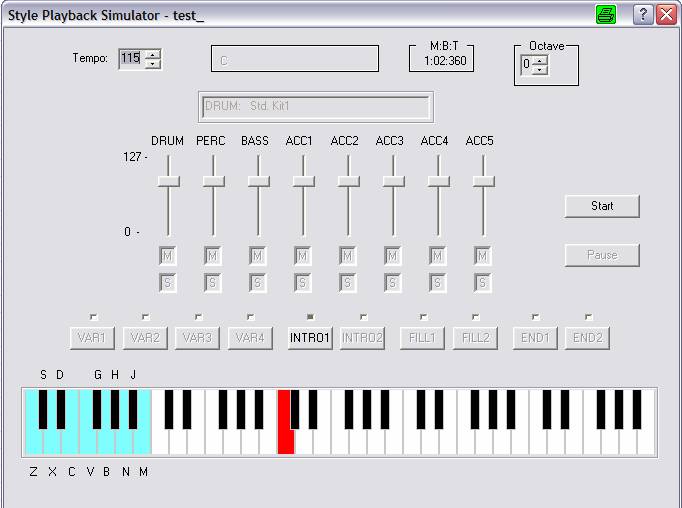The height and width of the screenshot is (508, 682).
Task: Lower Octave with the down spinner arrow
Action: point(540,69)
